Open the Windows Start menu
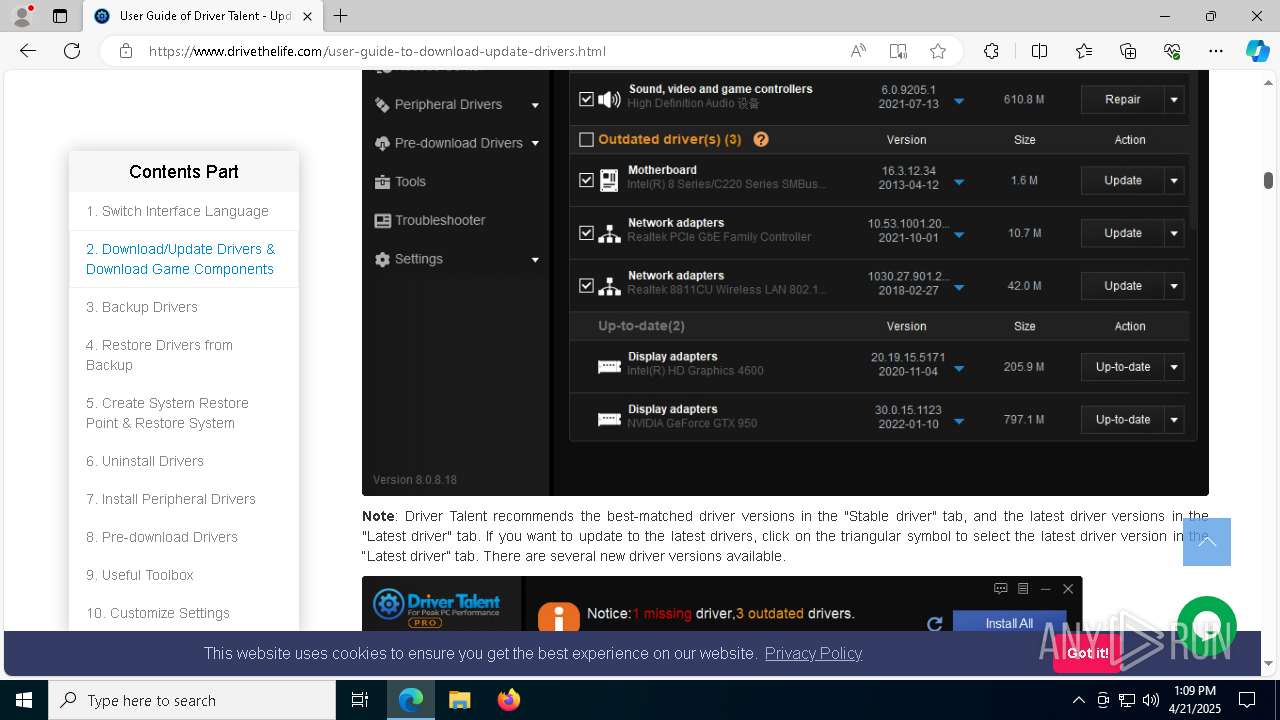This screenshot has height=720, width=1280. pyautogui.click(x=24, y=700)
